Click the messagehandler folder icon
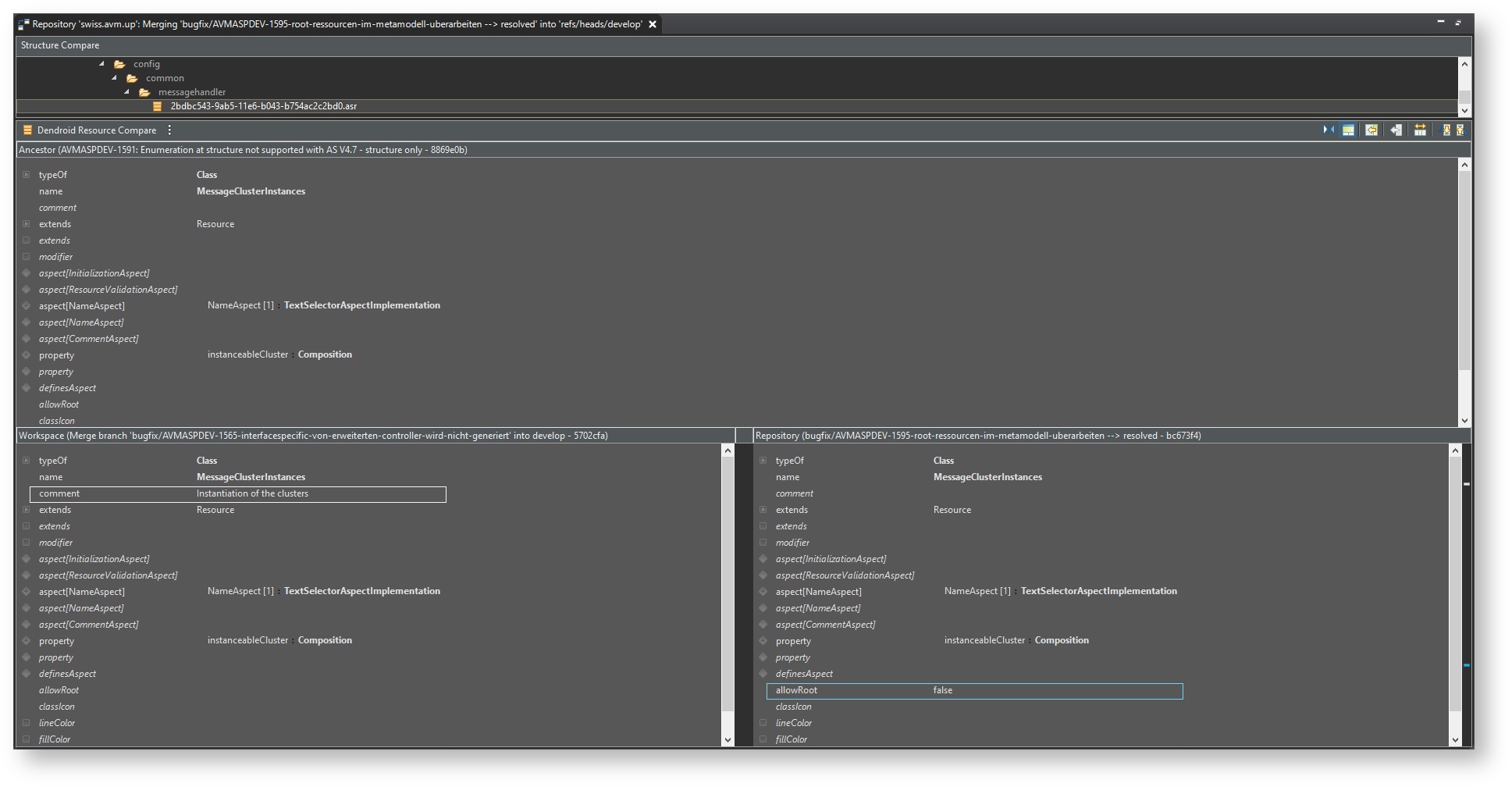The height and width of the screenshot is (787, 1512). [144, 92]
